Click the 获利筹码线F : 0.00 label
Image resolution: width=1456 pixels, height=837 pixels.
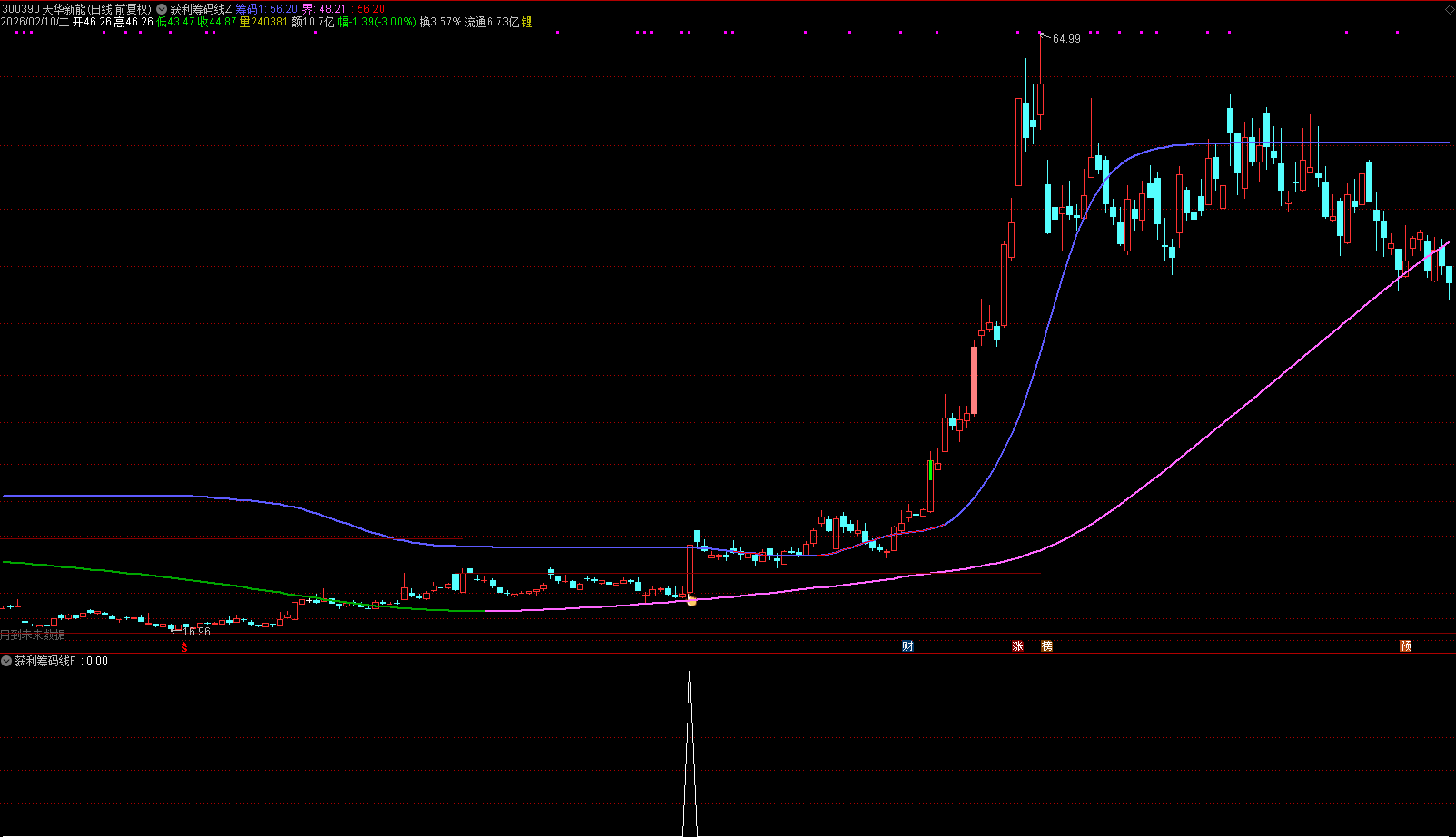click(61, 661)
